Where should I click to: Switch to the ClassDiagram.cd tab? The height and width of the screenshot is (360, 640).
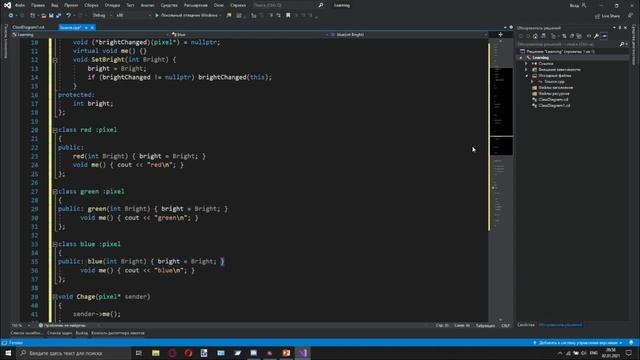point(28,27)
